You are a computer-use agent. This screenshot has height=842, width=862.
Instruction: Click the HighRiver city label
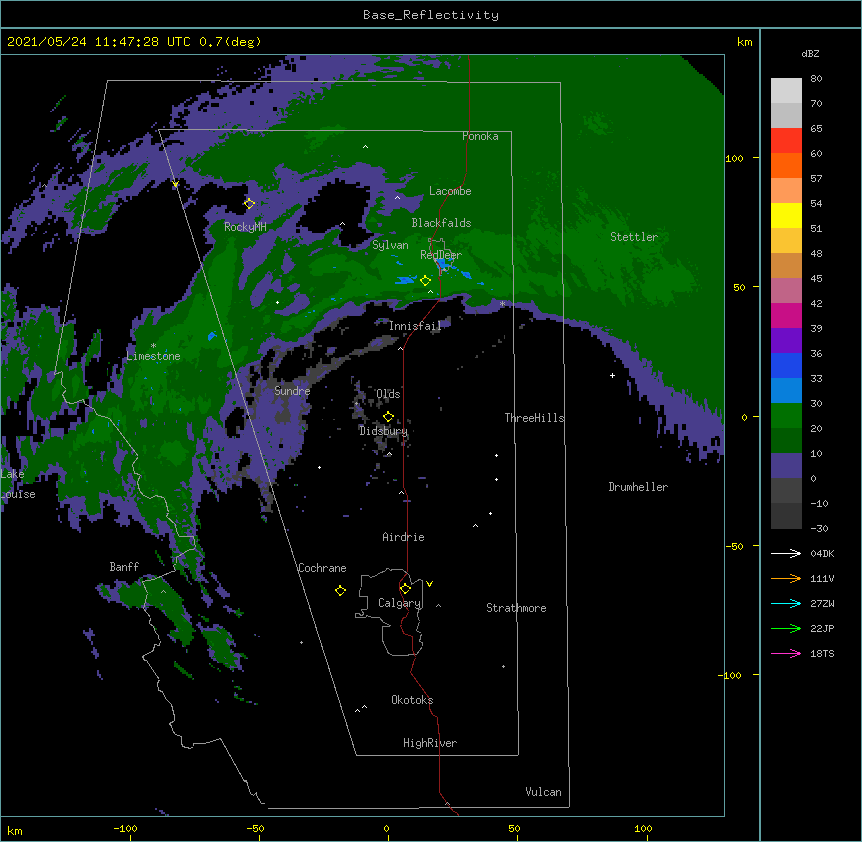pyautogui.click(x=430, y=743)
